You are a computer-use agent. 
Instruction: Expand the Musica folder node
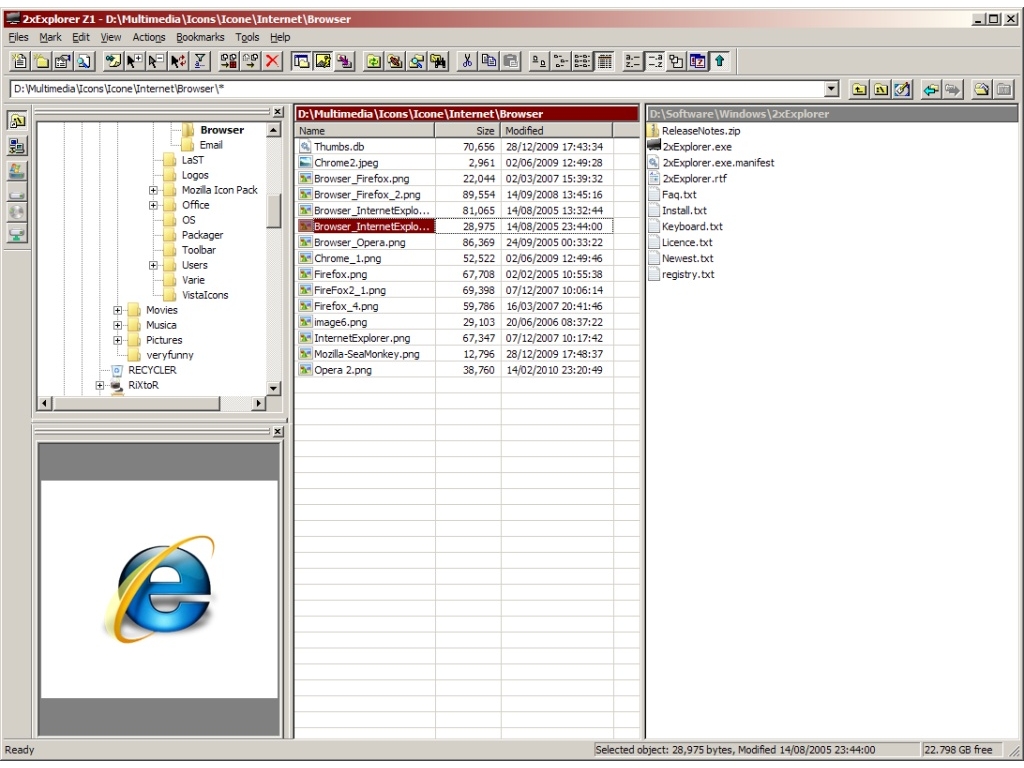point(118,325)
